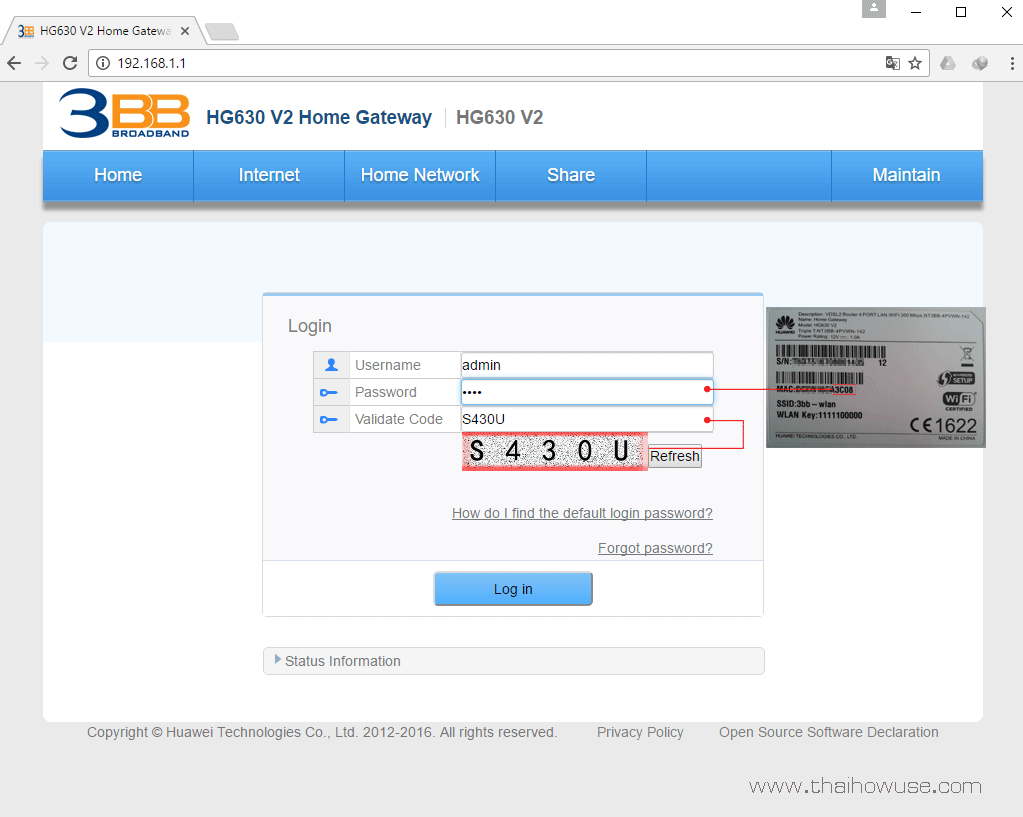The width and height of the screenshot is (1023, 817).
Task: Open the Chrome three-dot menu
Action: point(1012,63)
